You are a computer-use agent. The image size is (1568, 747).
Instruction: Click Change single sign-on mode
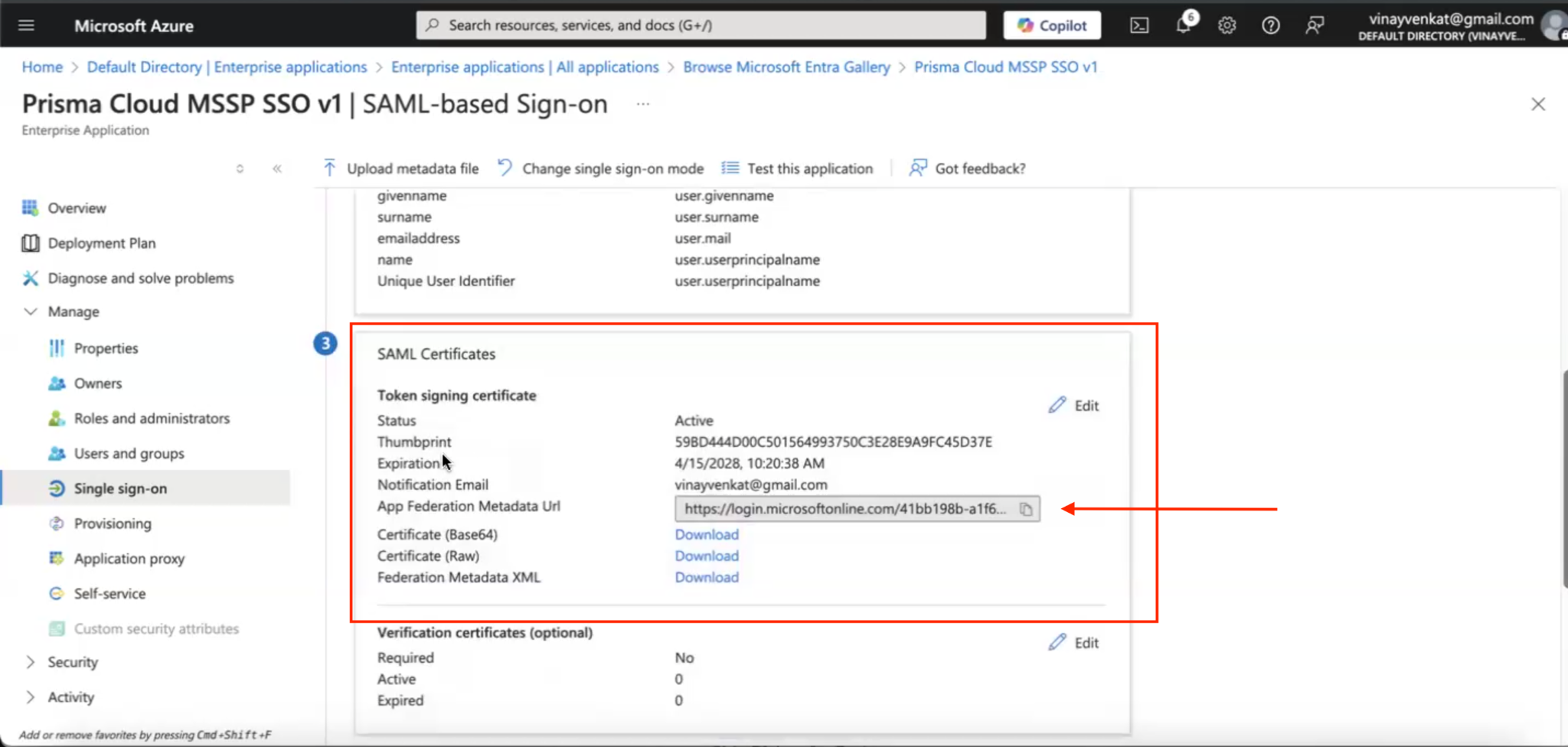(600, 168)
